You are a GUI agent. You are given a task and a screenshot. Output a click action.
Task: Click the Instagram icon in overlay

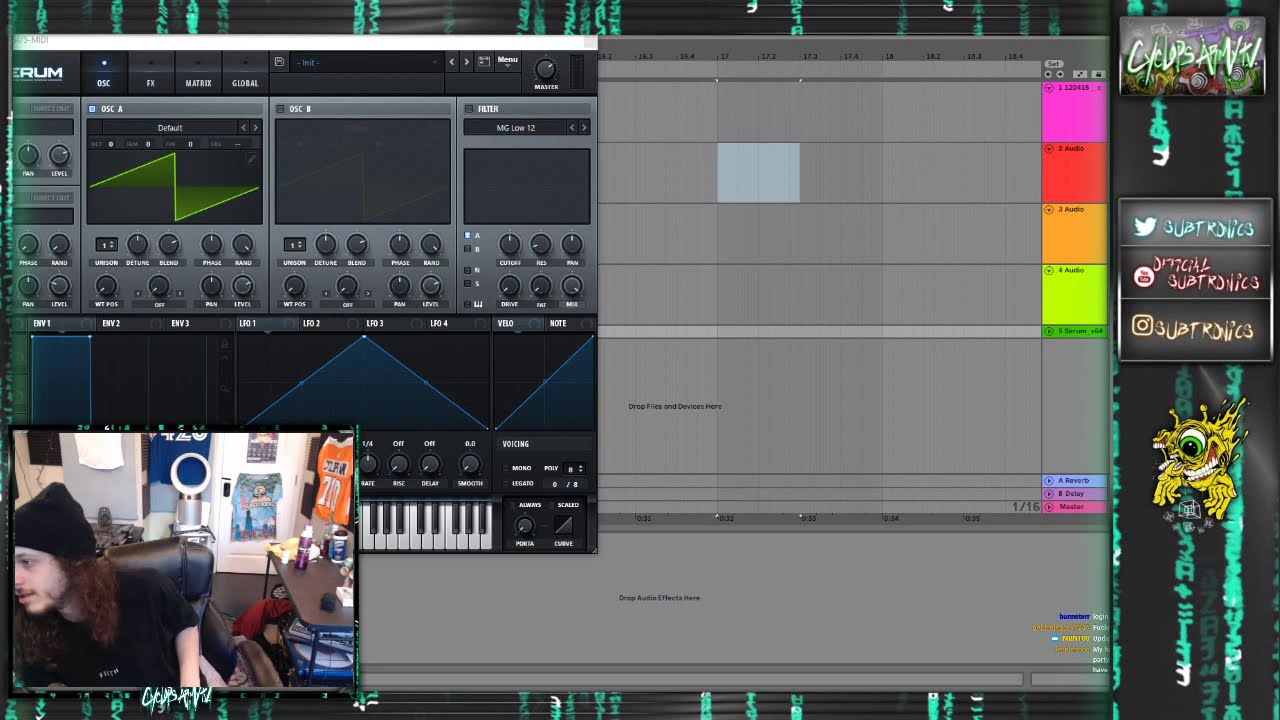click(x=1144, y=325)
